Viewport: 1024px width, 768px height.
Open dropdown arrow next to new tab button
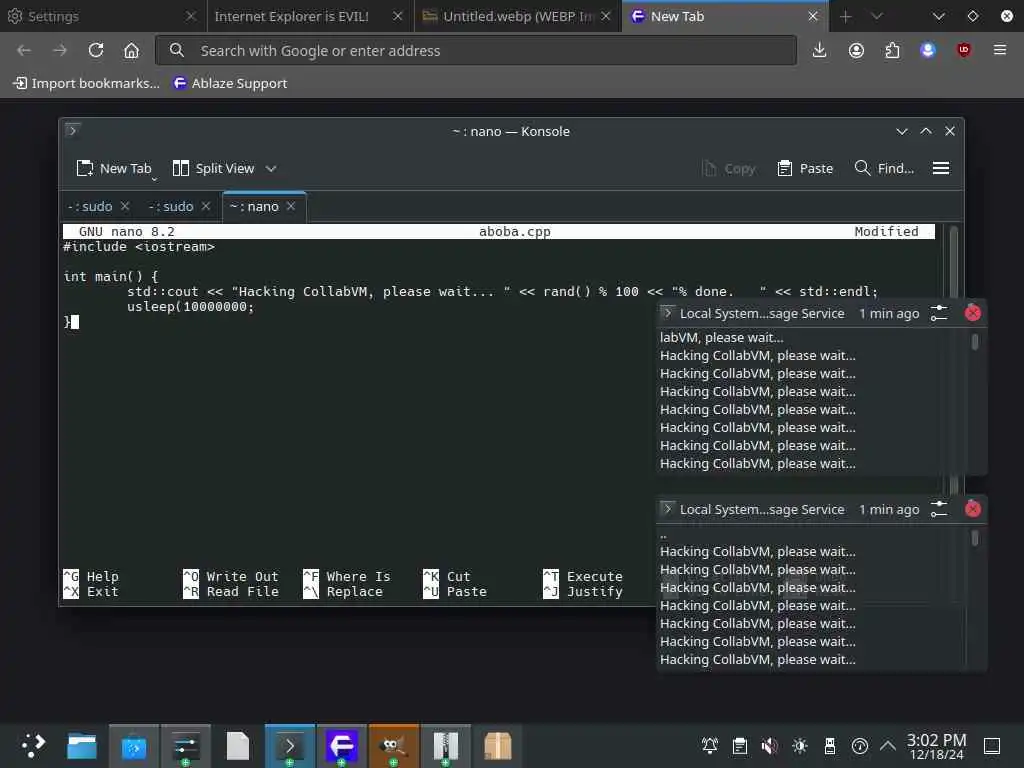(x=877, y=16)
